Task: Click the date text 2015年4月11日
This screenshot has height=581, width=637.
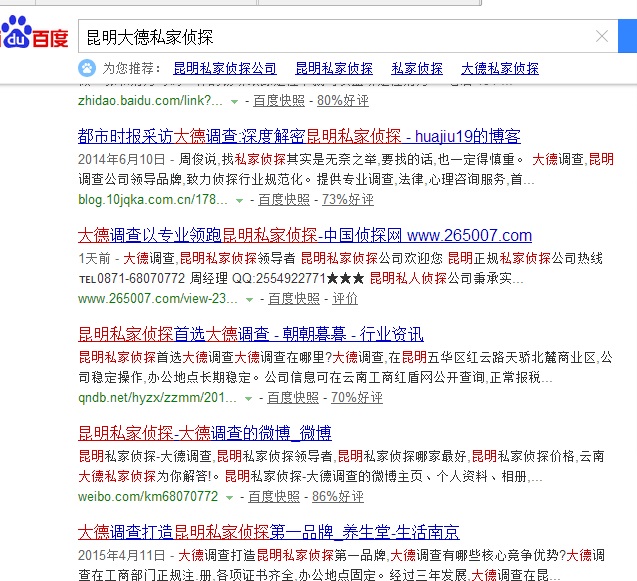Action: (121, 555)
